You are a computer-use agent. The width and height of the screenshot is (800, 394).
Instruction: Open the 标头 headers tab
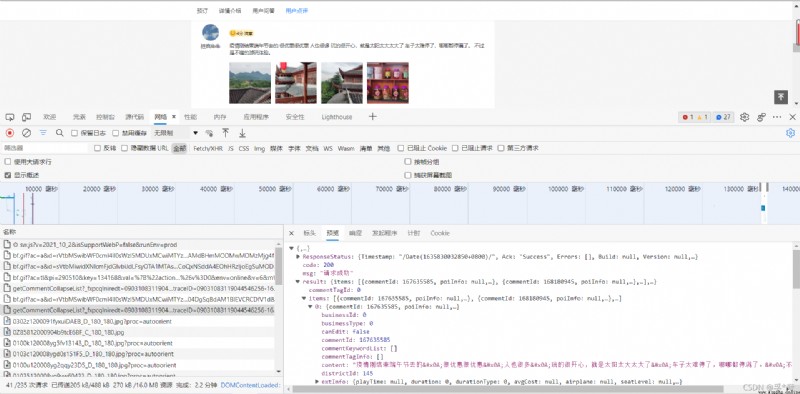(x=310, y=233)
